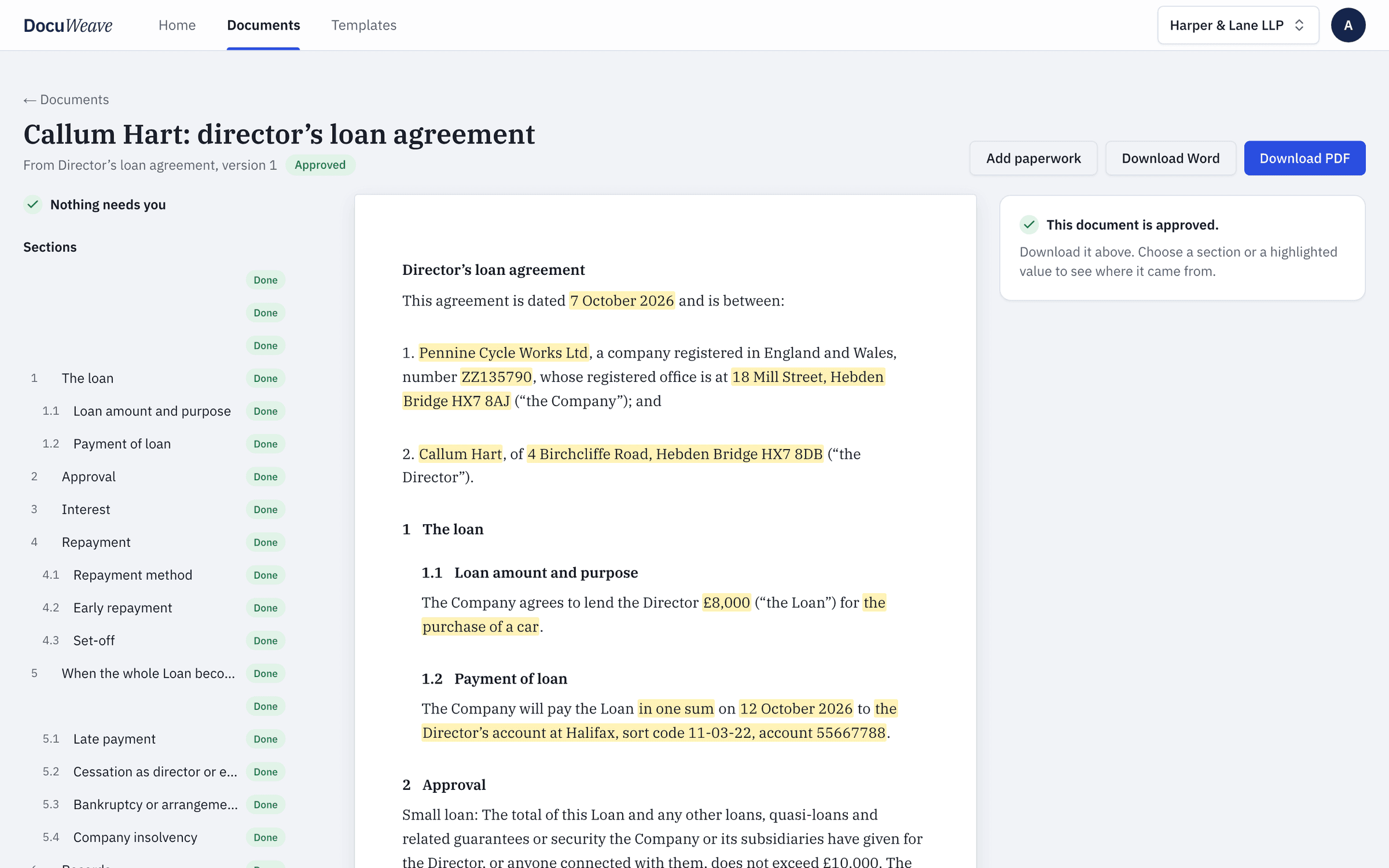Click highlighted Halifax account details

point(654,733)
